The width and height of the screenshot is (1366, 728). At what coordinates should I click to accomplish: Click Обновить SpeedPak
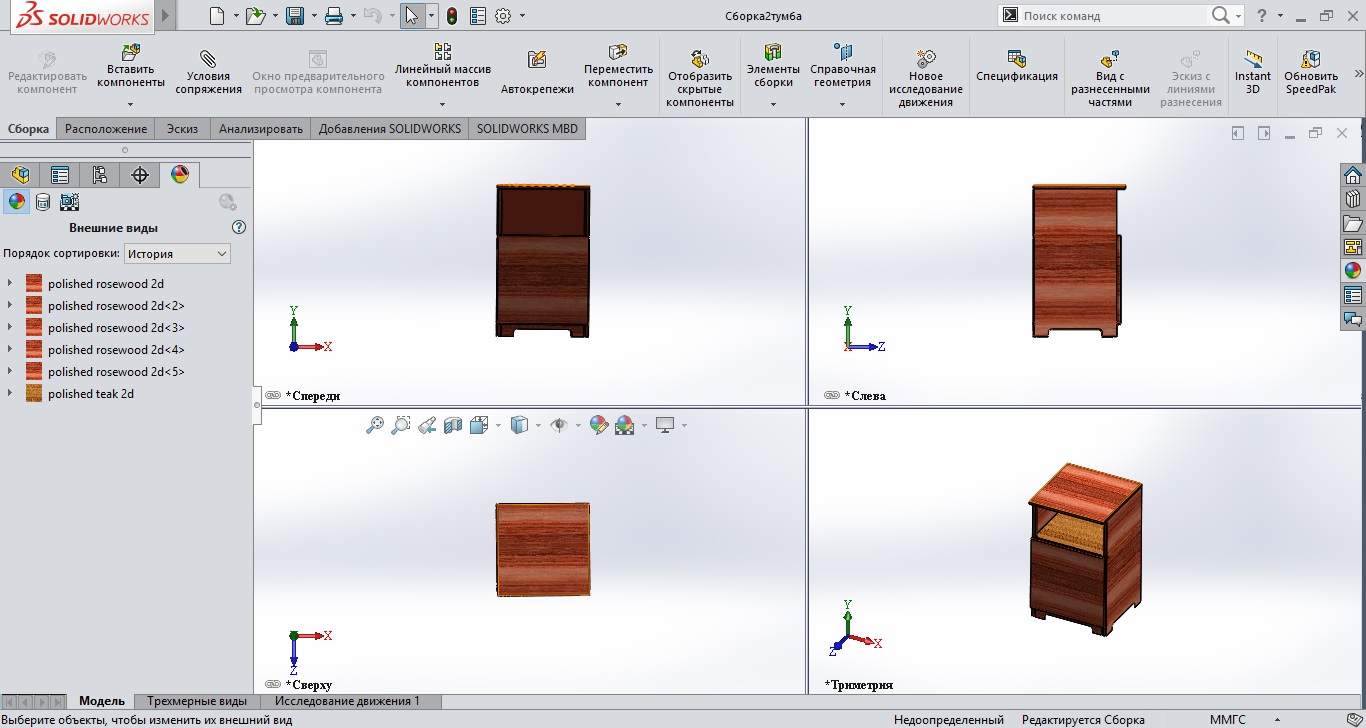pos(1311,73)
